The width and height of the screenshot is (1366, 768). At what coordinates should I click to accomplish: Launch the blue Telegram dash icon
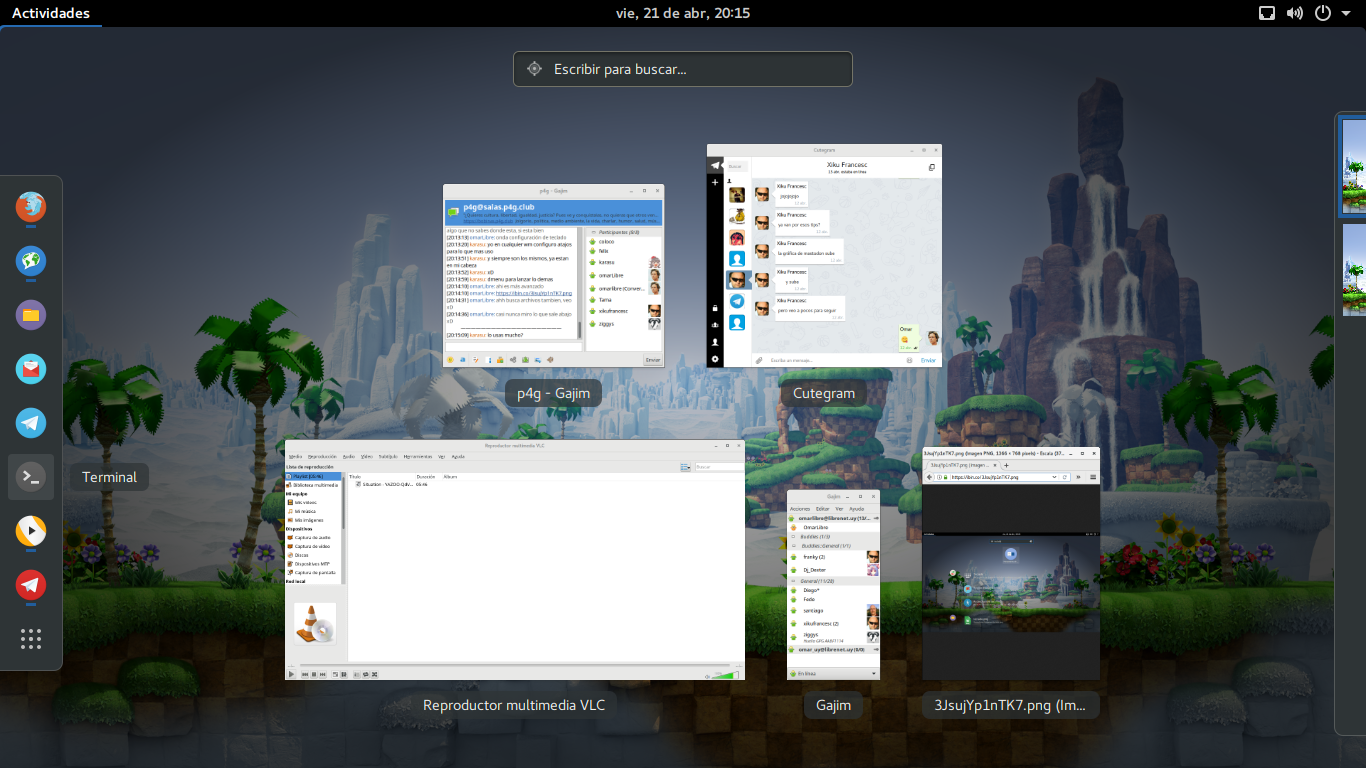[x=31, y=423]
